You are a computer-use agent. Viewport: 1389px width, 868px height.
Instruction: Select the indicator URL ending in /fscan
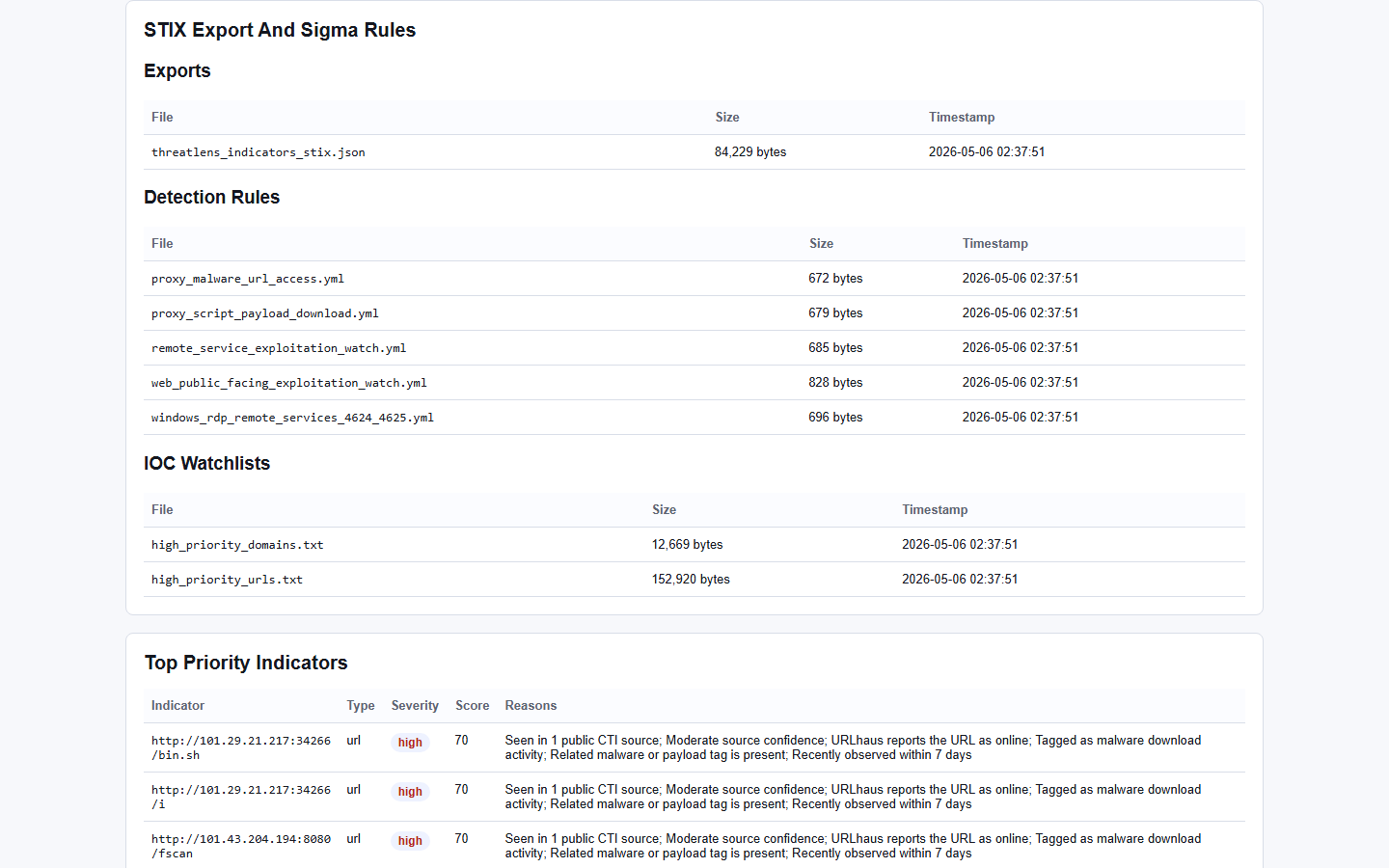coord(241,846)
